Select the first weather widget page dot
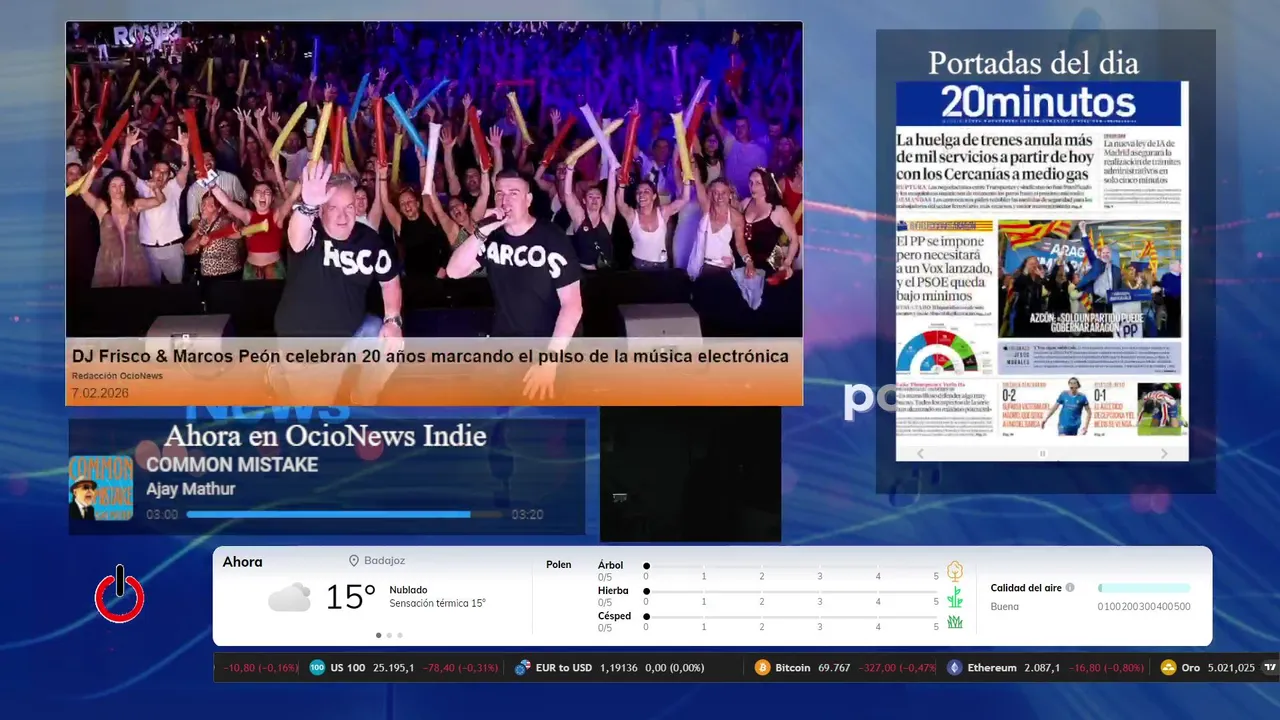1280x720 pixels. click(x=378, y=635)
